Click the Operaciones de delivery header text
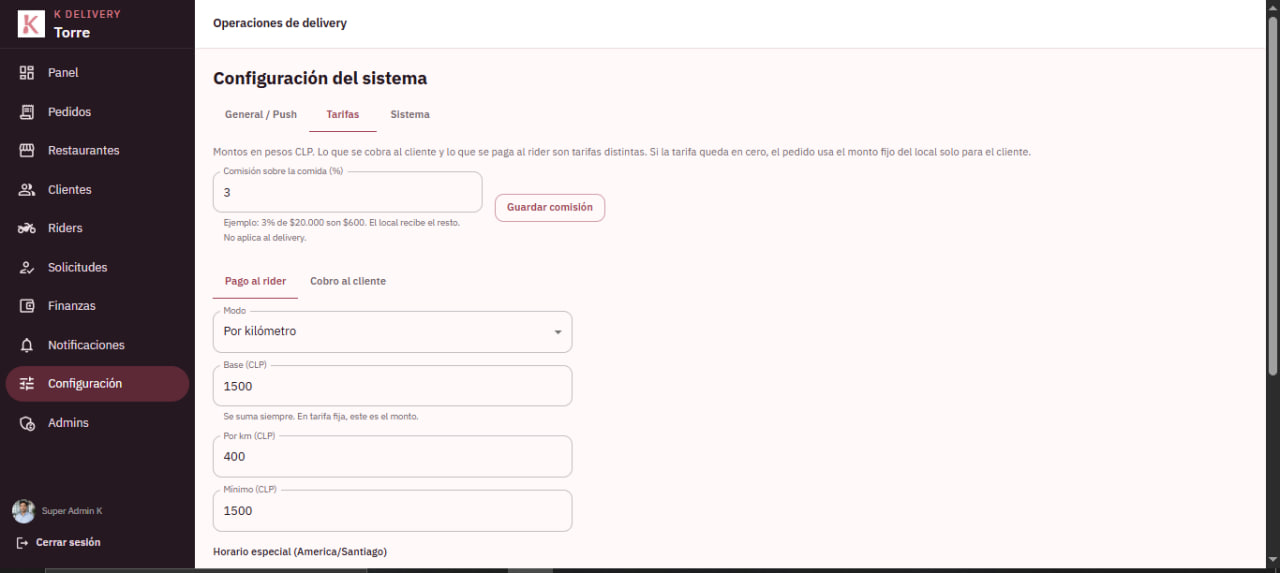The height and width of the screenshot is (573, 1280). [x=280, y=23]
